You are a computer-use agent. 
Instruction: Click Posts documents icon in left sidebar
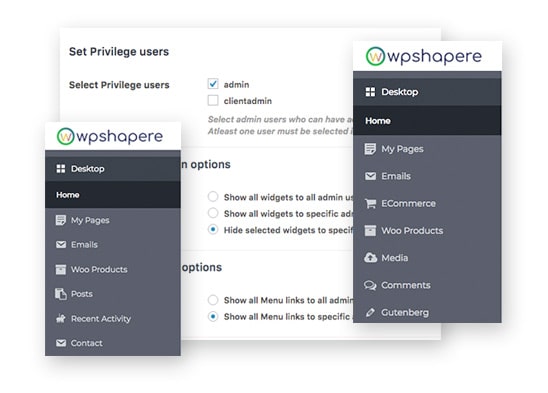point(60,294)
